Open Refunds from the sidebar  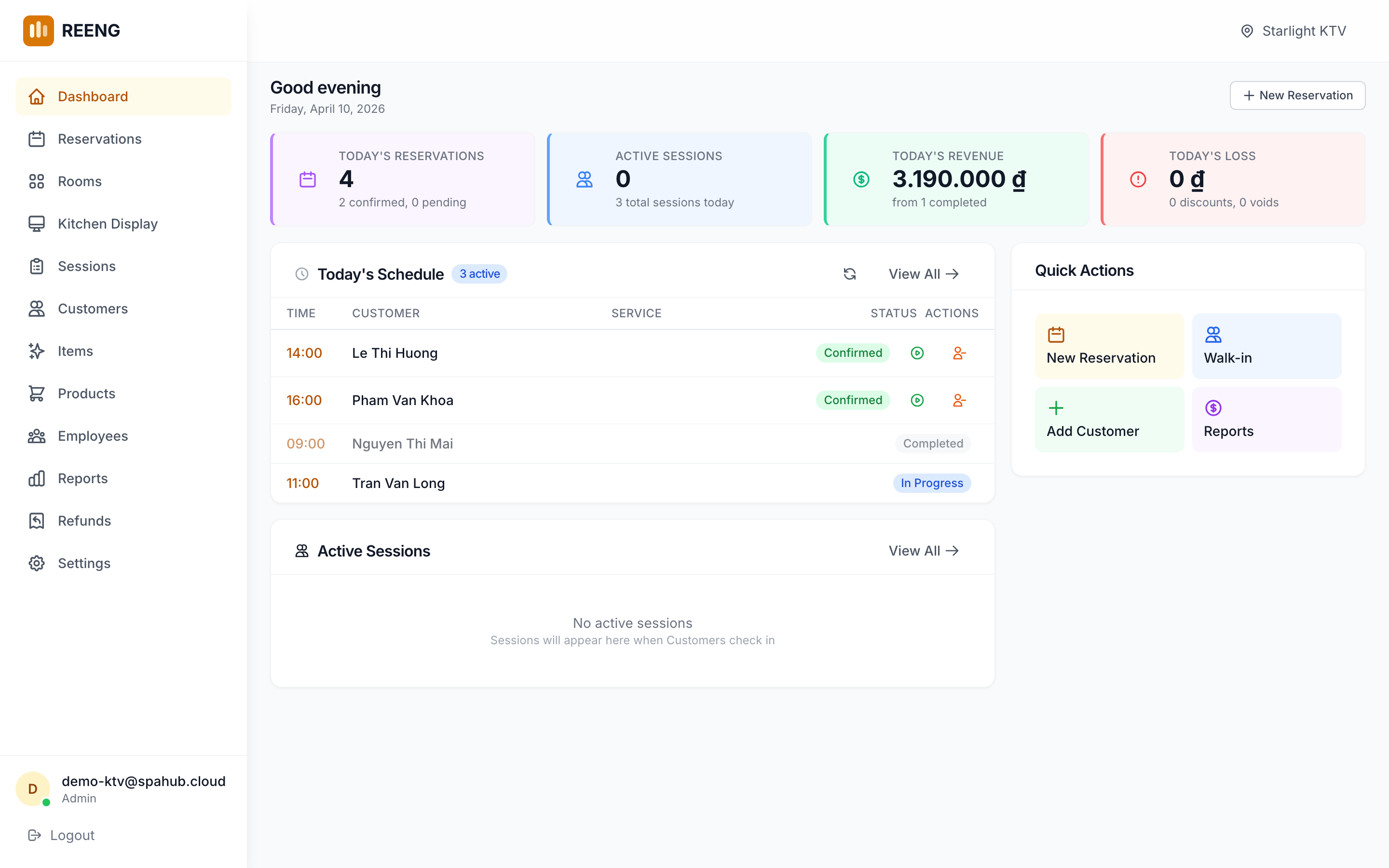[x=84, y=521]
